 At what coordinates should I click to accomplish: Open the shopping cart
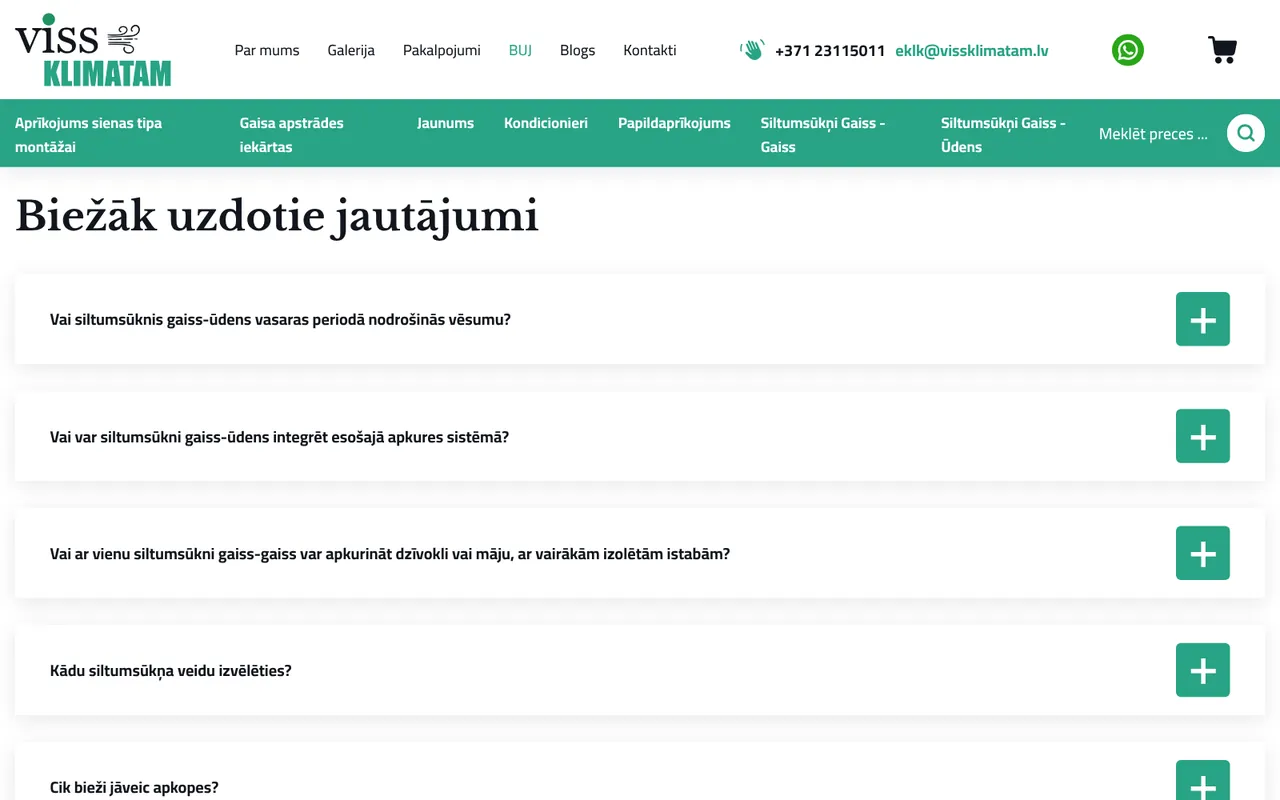click(x=1222, y=50)
